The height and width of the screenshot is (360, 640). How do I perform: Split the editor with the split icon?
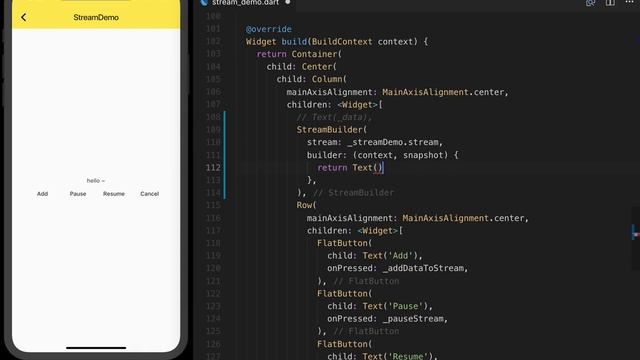coord(610,2)
